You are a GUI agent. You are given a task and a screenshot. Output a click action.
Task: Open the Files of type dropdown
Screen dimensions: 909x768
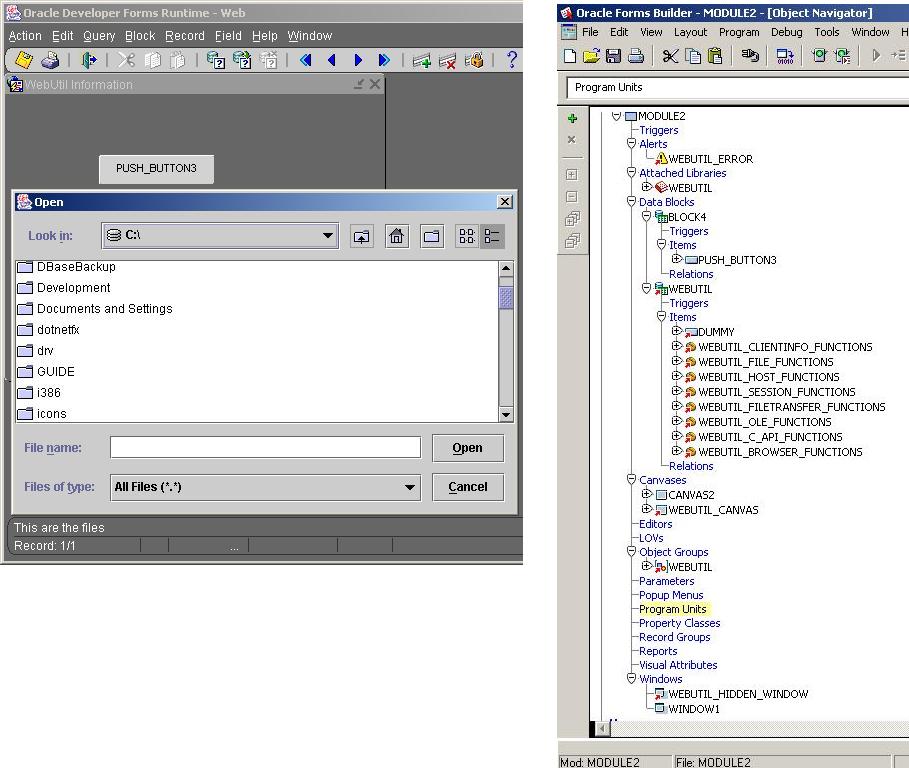[x=410, y=487]
